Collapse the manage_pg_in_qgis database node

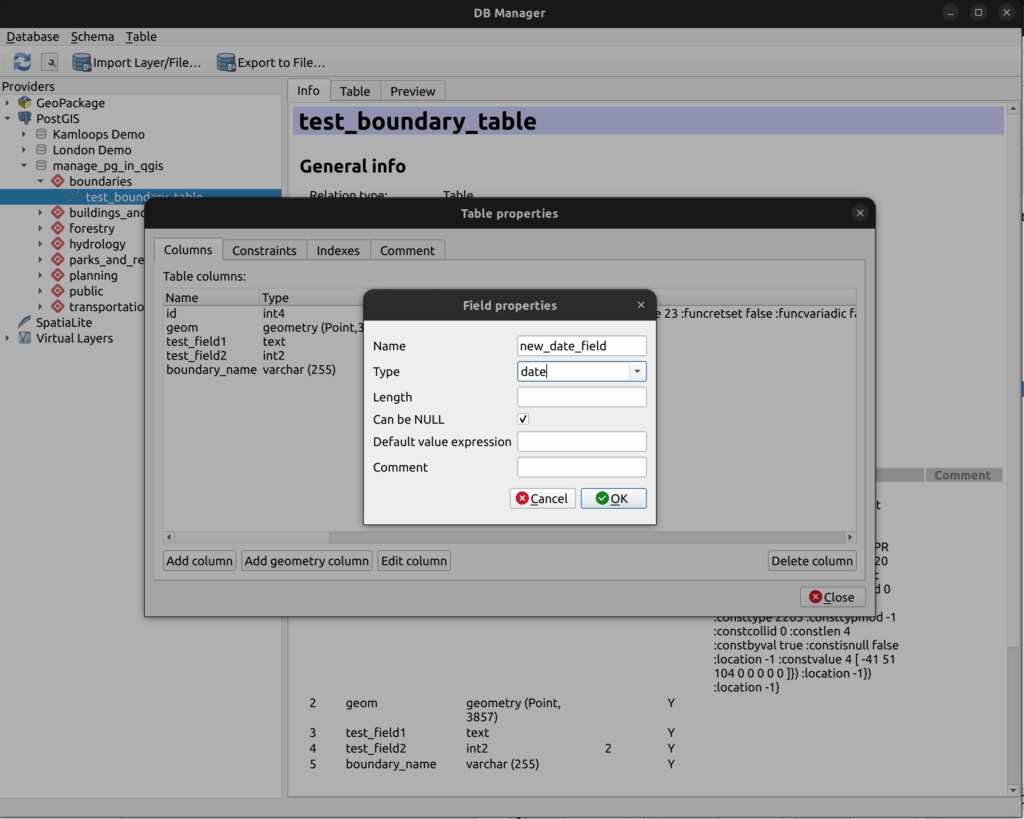pos(24,166)
